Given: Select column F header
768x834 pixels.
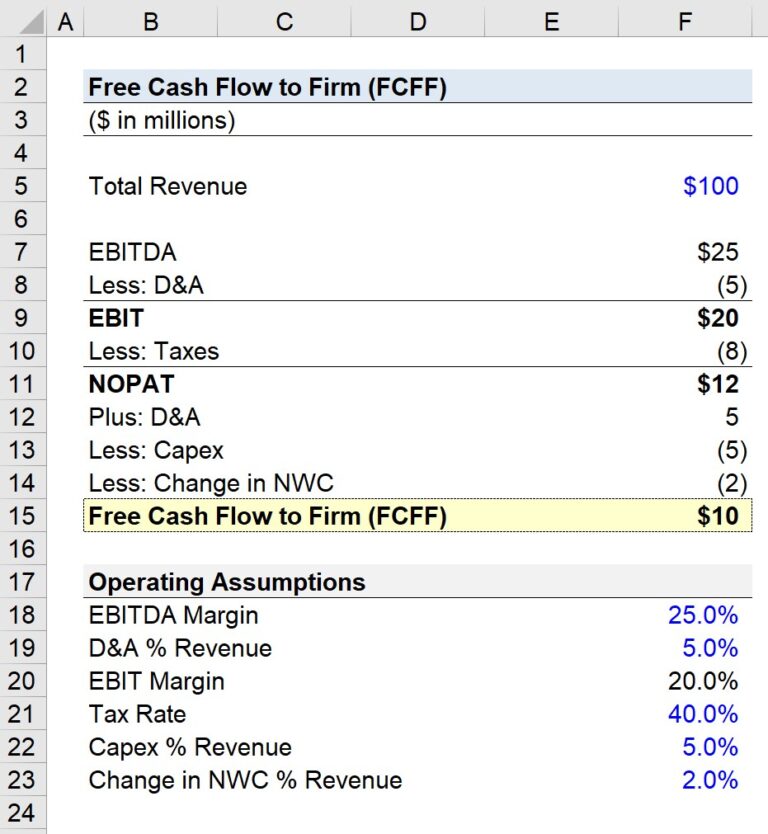Looking at the screenshot, I should click(684, 20).
